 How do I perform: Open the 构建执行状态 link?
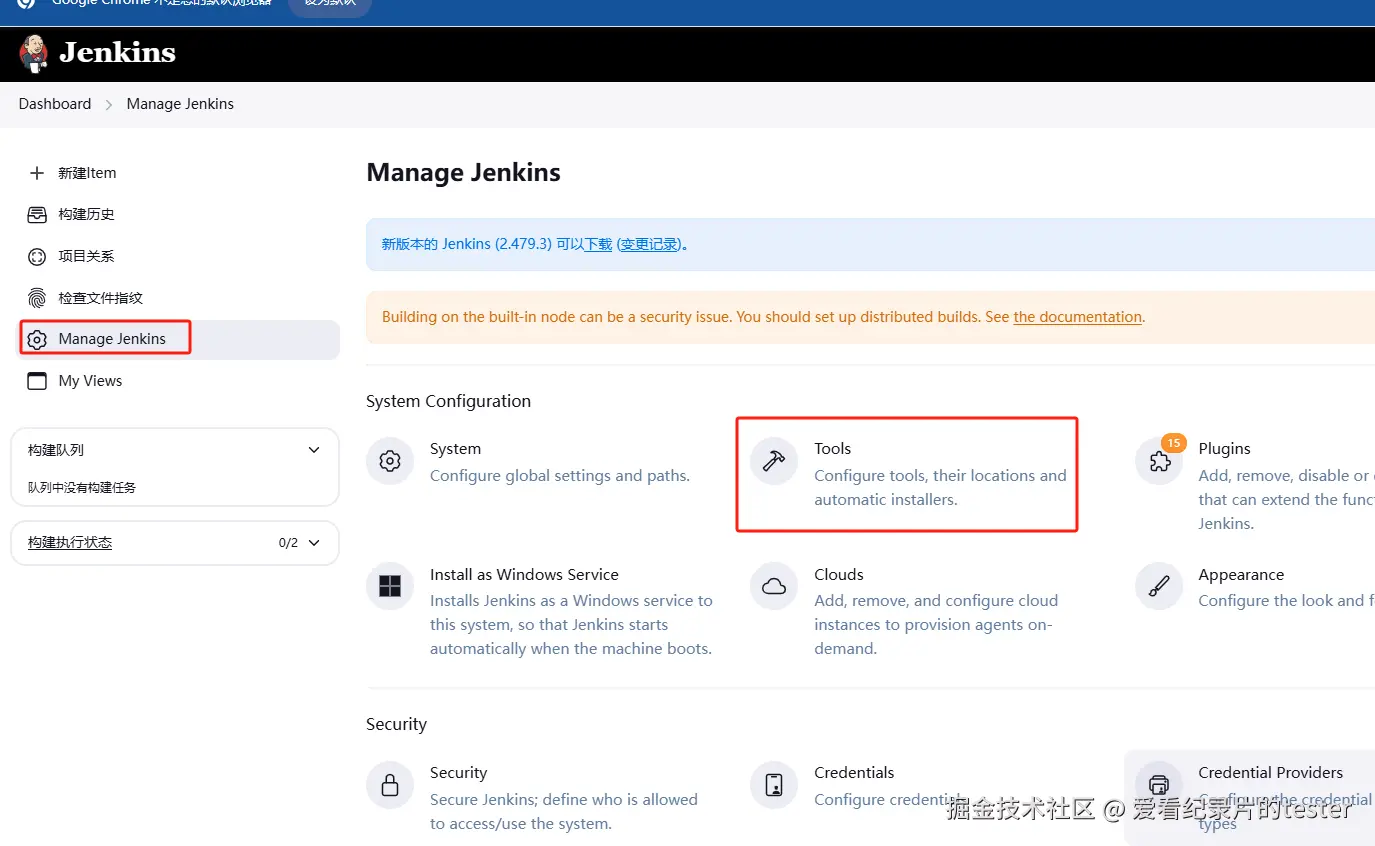click(70, 543)
